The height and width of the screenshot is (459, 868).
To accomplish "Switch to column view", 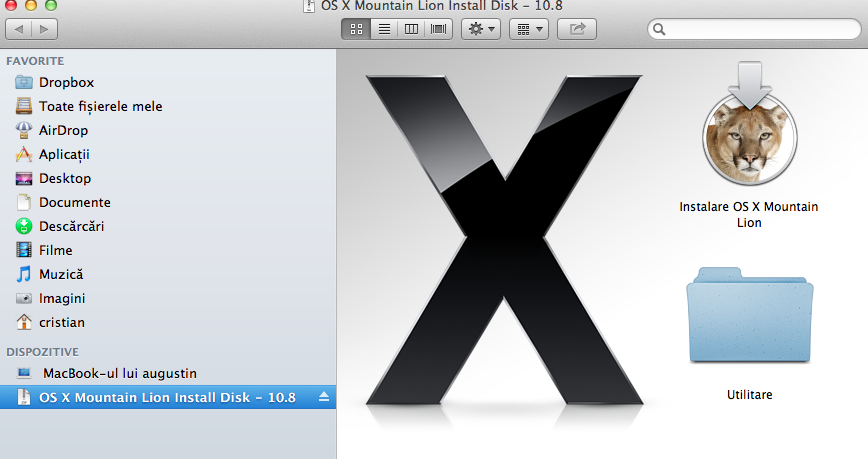I will point(411,29).
